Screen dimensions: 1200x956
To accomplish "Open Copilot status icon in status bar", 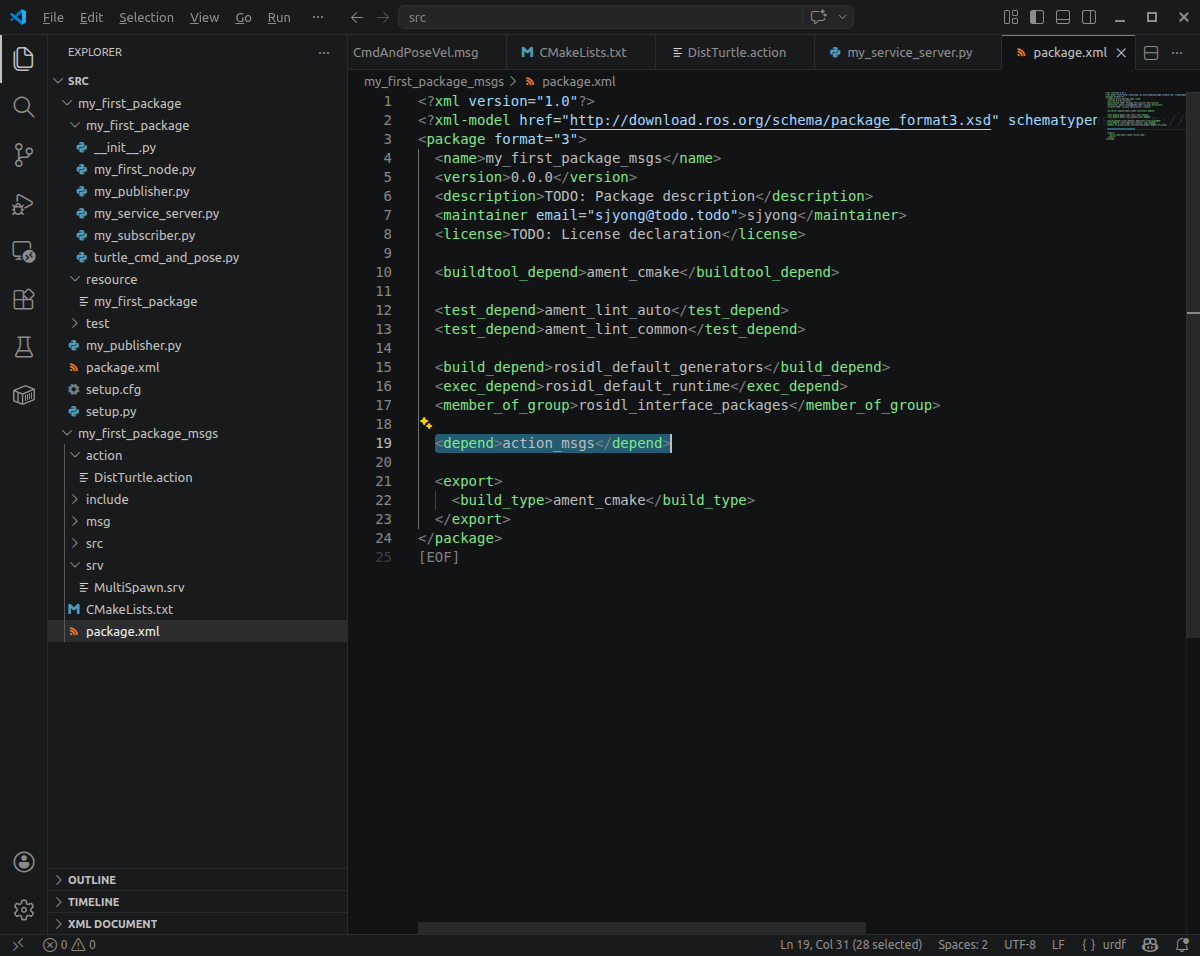I will [x=1151, y=945].
